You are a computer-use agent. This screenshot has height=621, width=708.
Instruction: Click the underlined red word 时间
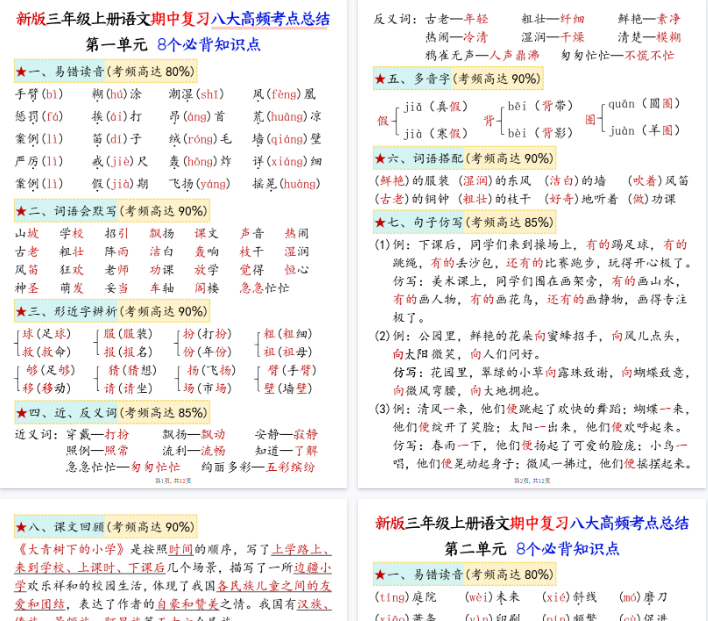point(180,549)
